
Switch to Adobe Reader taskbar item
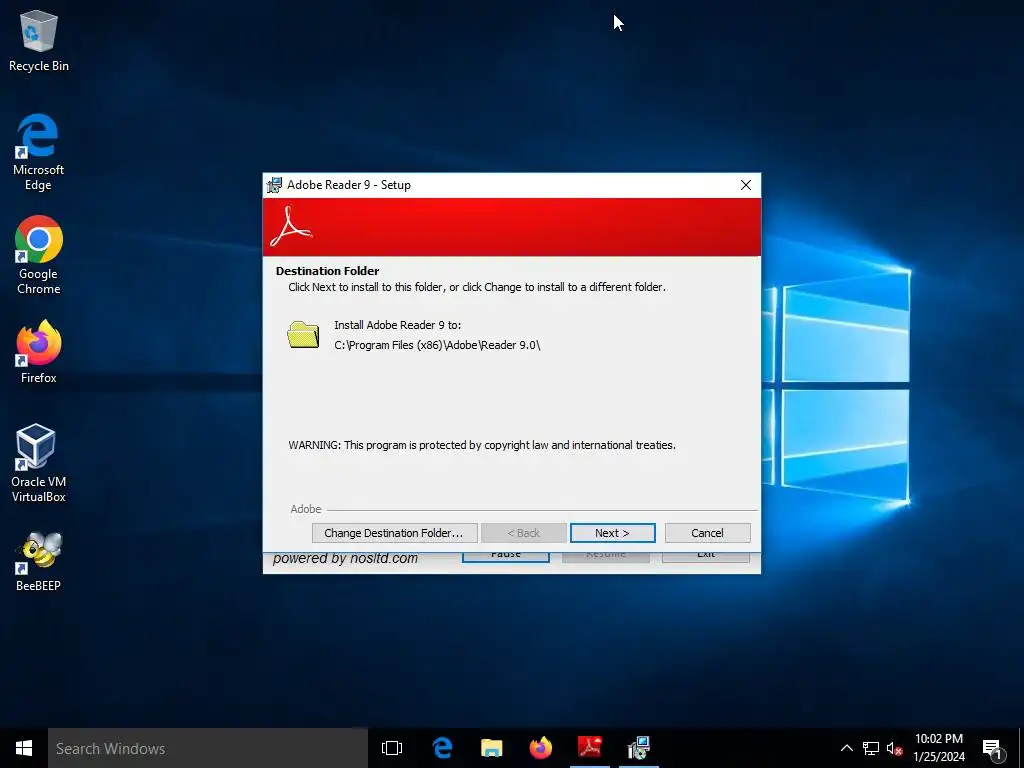pos(589,748)
